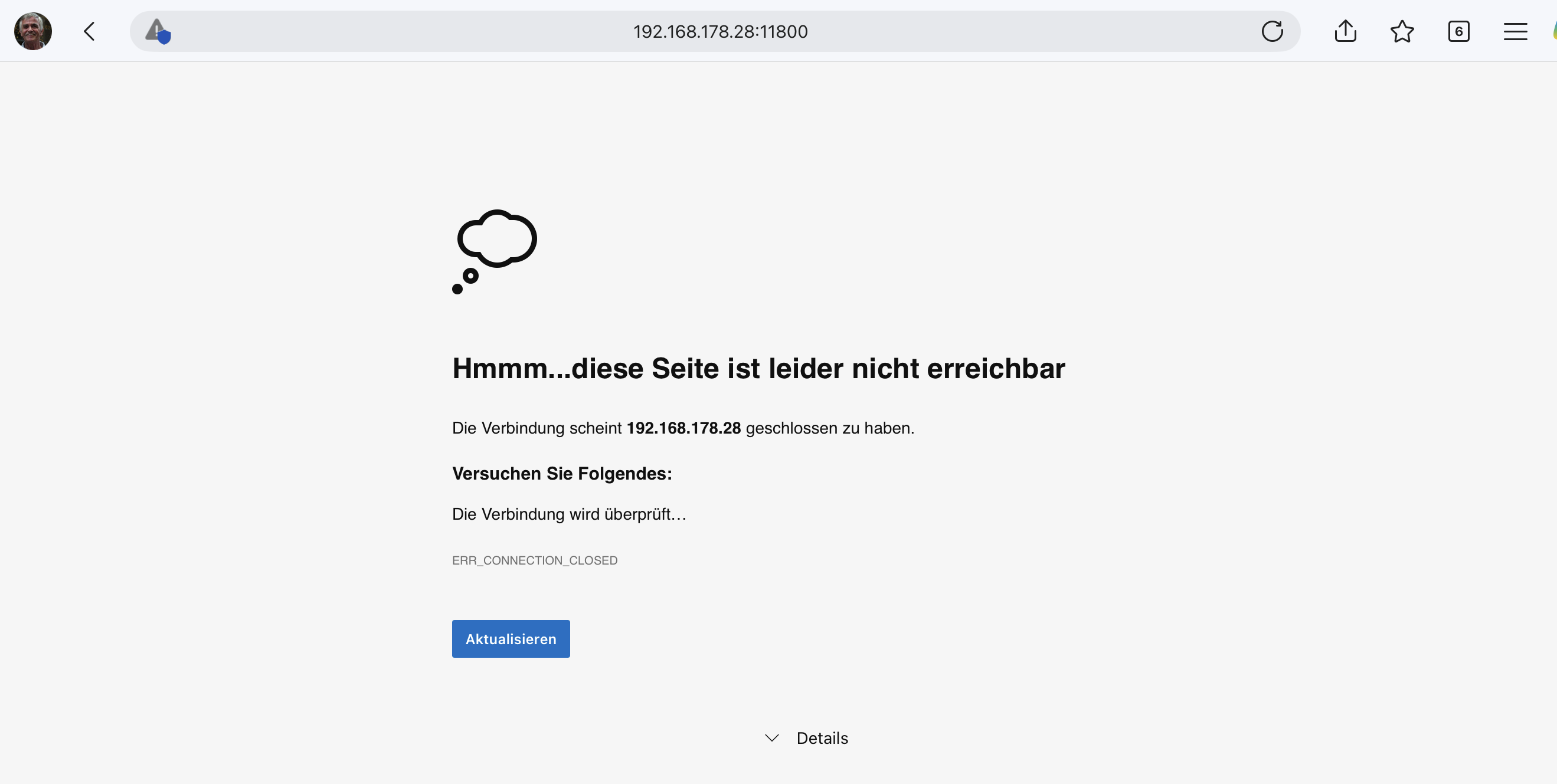Open tab overview showing 6 tabs

pos(1458,31)
